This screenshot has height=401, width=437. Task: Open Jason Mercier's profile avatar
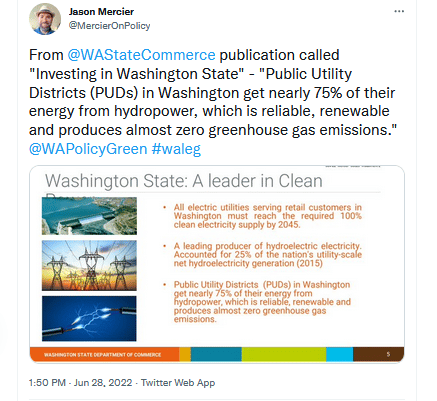pos(45,19)
